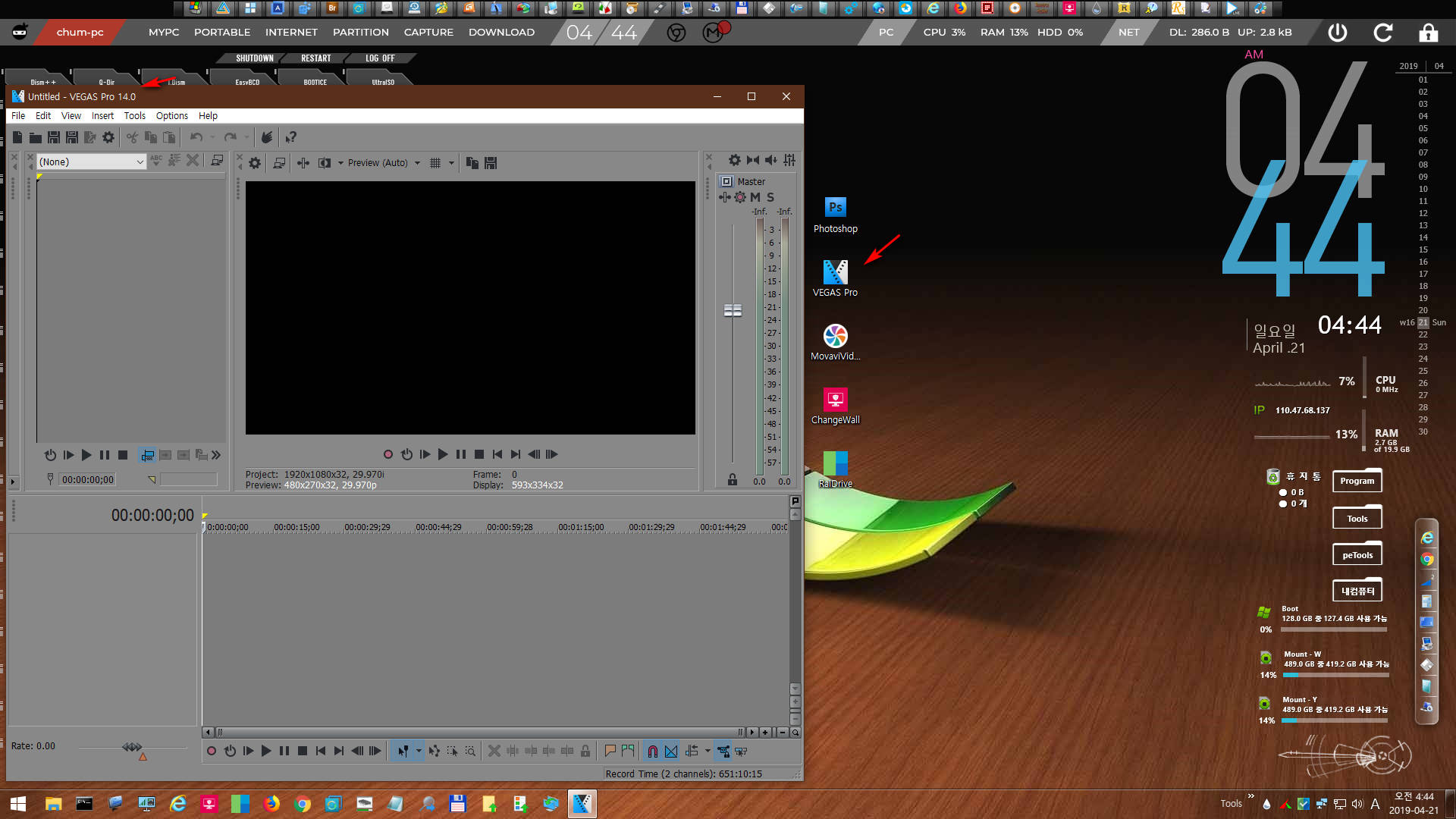Click the LOG OFF button

click(380, 58)
